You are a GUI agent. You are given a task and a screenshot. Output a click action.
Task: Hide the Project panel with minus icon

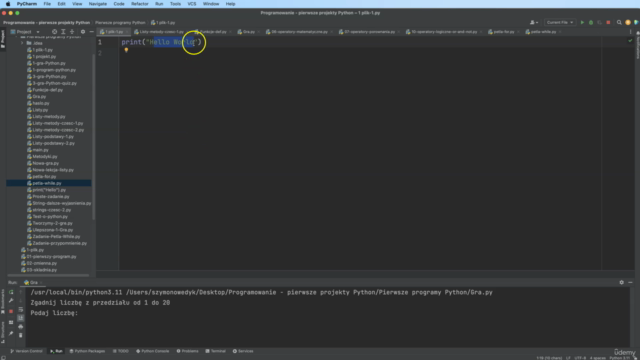point(91,31)
